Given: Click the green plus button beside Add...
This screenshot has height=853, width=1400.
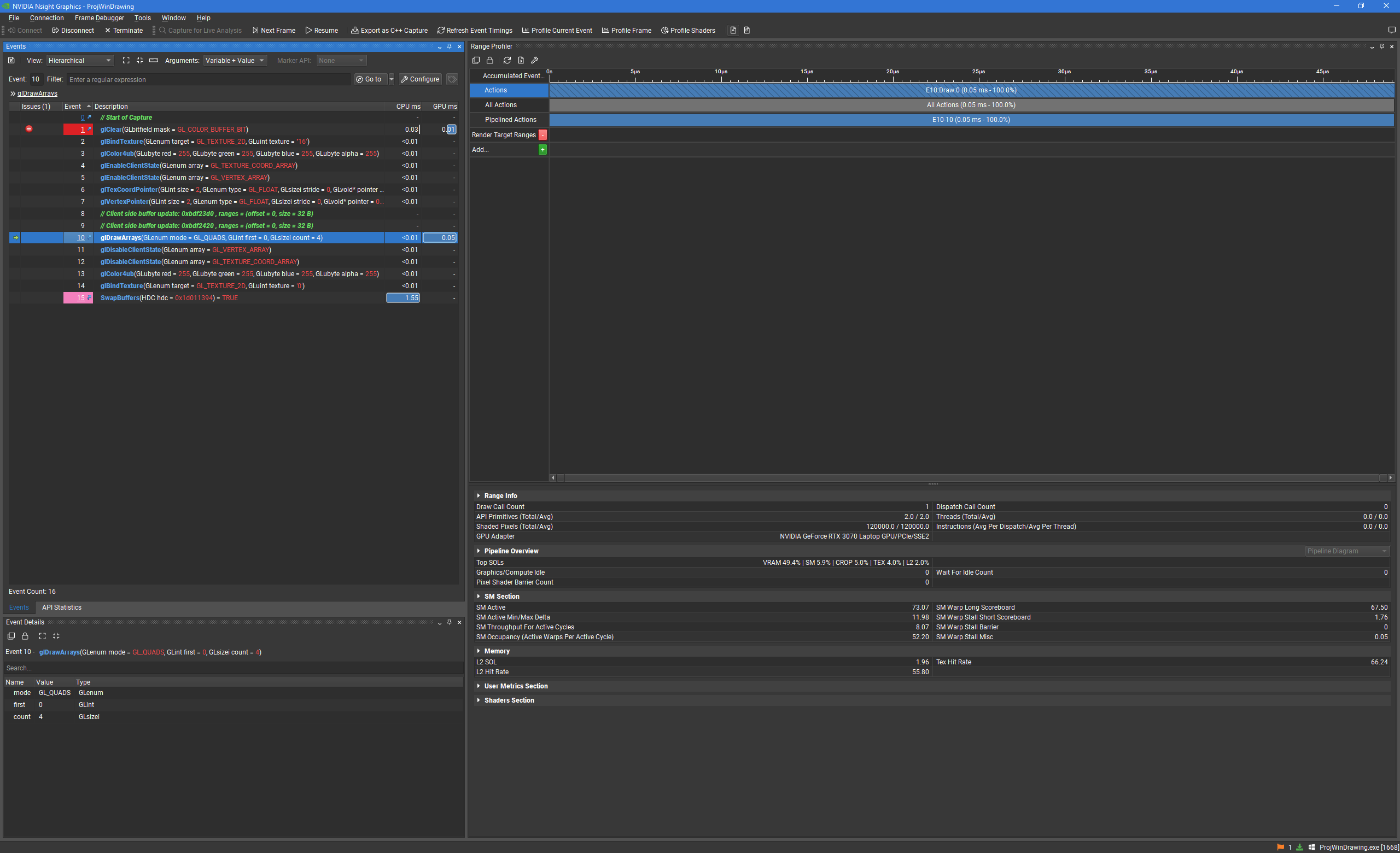Looking at the screenshot, I should [542, 149].
